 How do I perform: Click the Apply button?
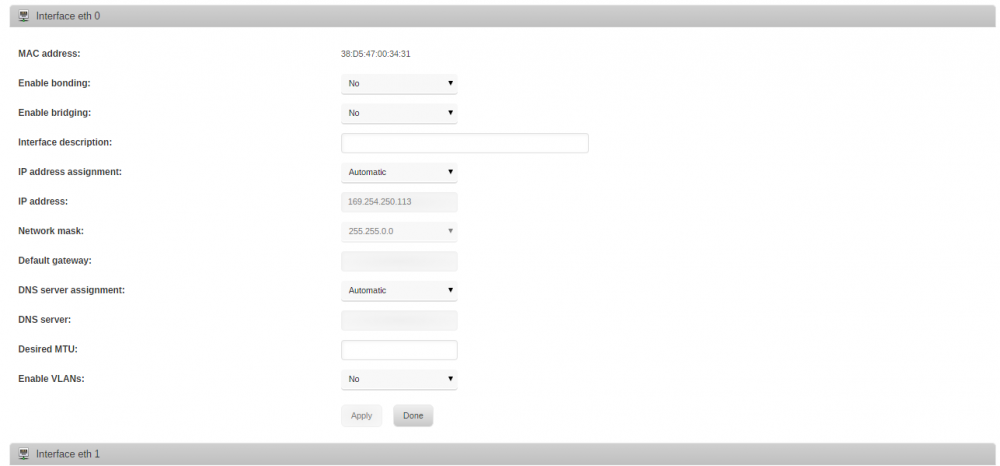click(362, 416)
